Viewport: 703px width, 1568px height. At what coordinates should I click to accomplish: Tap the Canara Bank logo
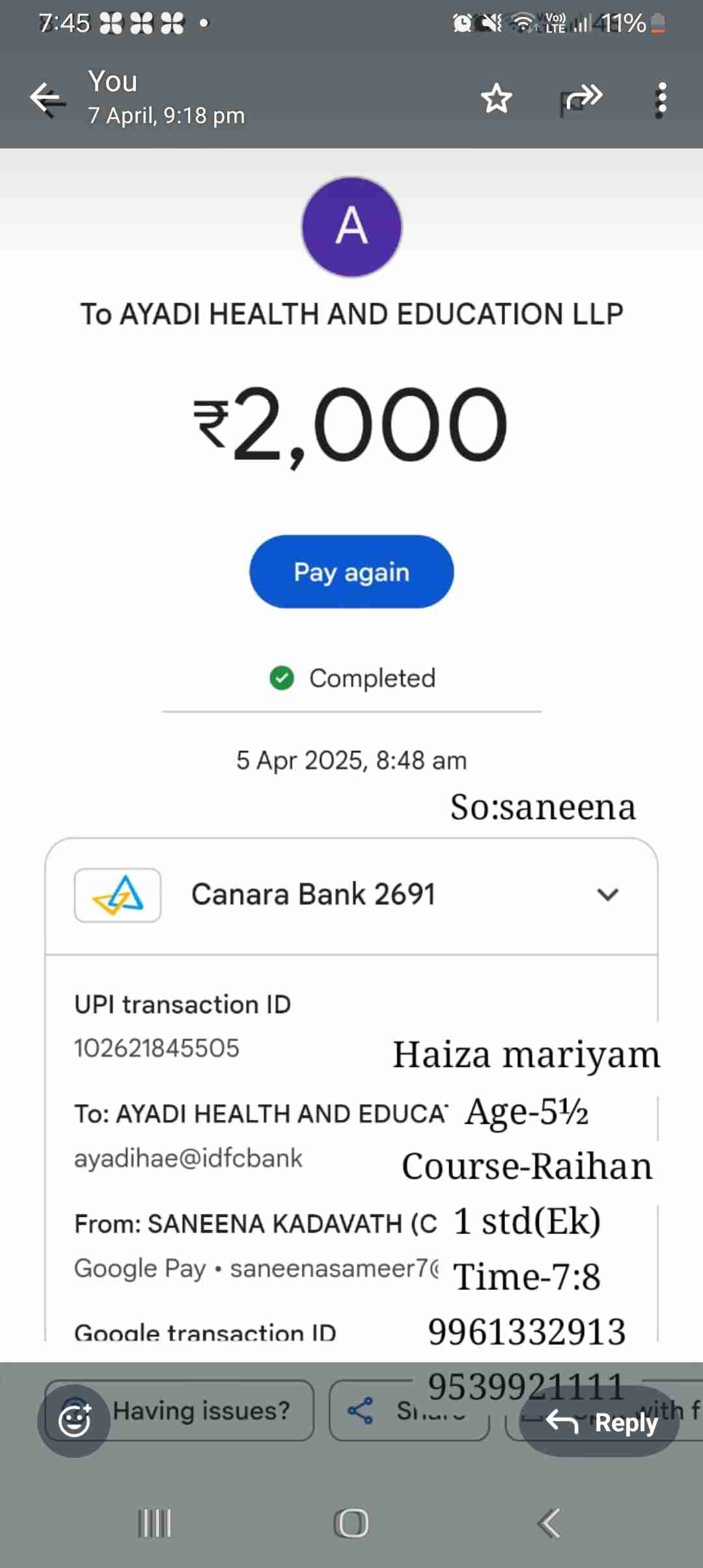pyautogui.click(x=118, y=895)
